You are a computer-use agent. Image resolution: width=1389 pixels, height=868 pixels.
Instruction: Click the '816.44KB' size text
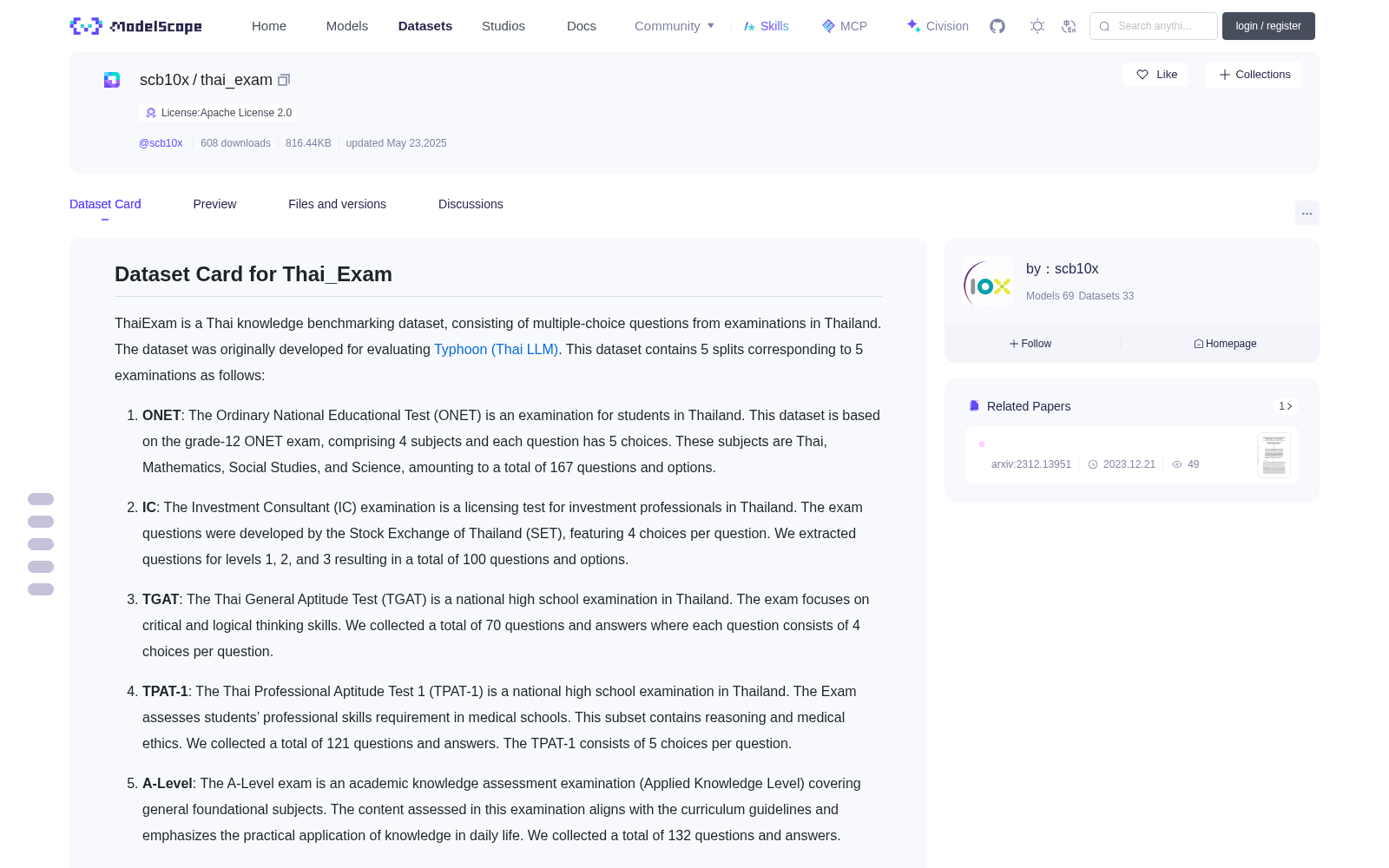click(308, 143)
